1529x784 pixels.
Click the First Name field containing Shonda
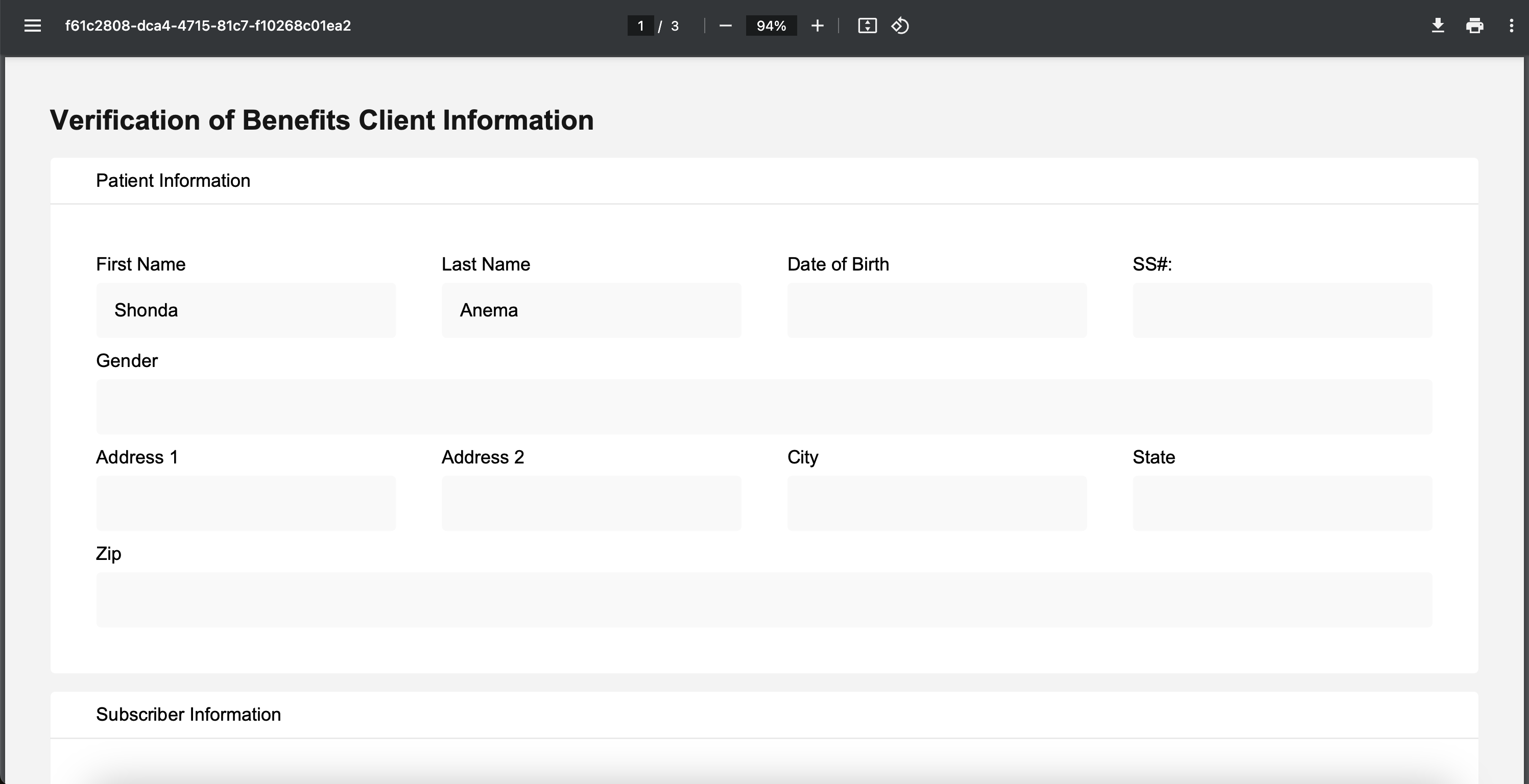pyautogui.click(x=246, y=310)
